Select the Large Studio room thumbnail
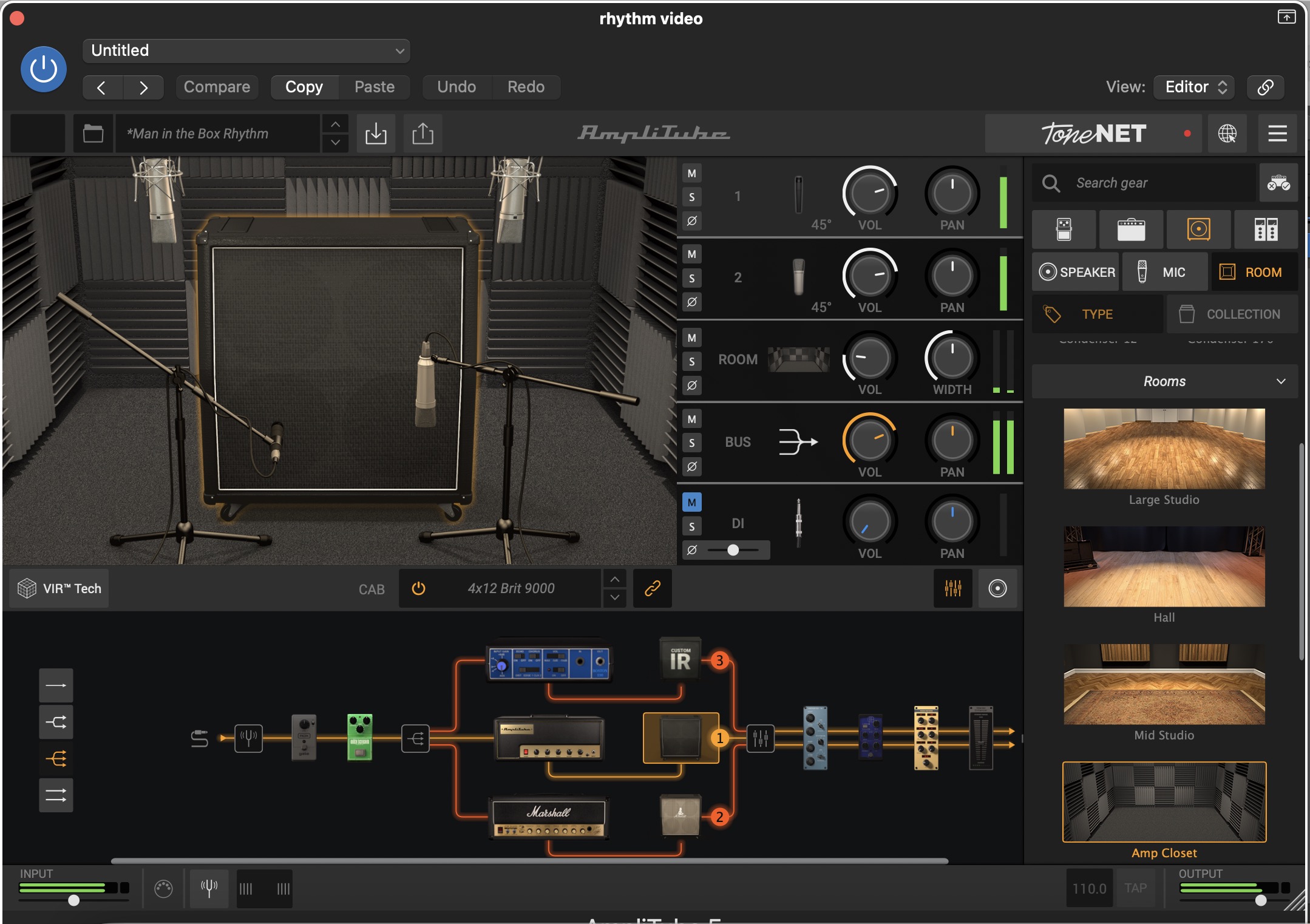 click(1164, 449)
